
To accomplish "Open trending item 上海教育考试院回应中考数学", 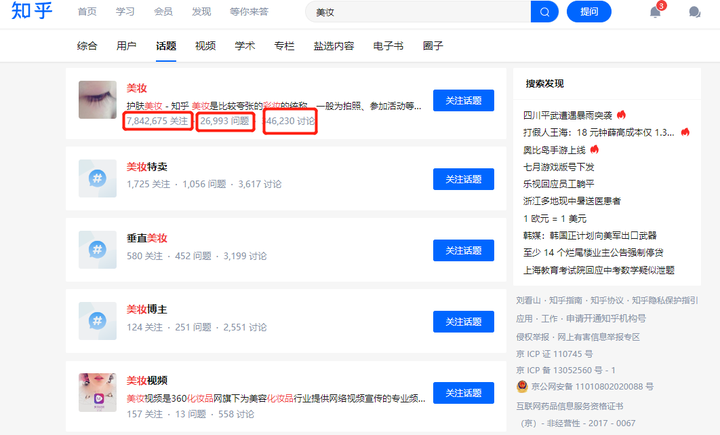I will pyautogui.click(x=599, y=270).
